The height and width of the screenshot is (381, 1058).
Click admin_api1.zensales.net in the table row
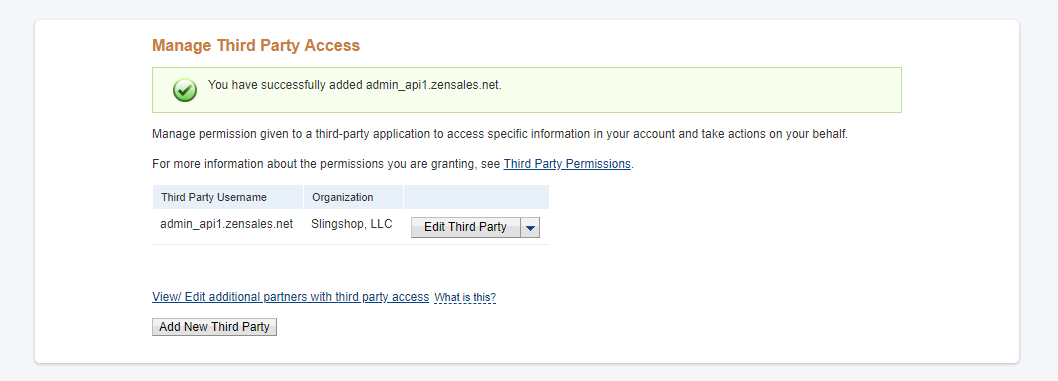227,224
